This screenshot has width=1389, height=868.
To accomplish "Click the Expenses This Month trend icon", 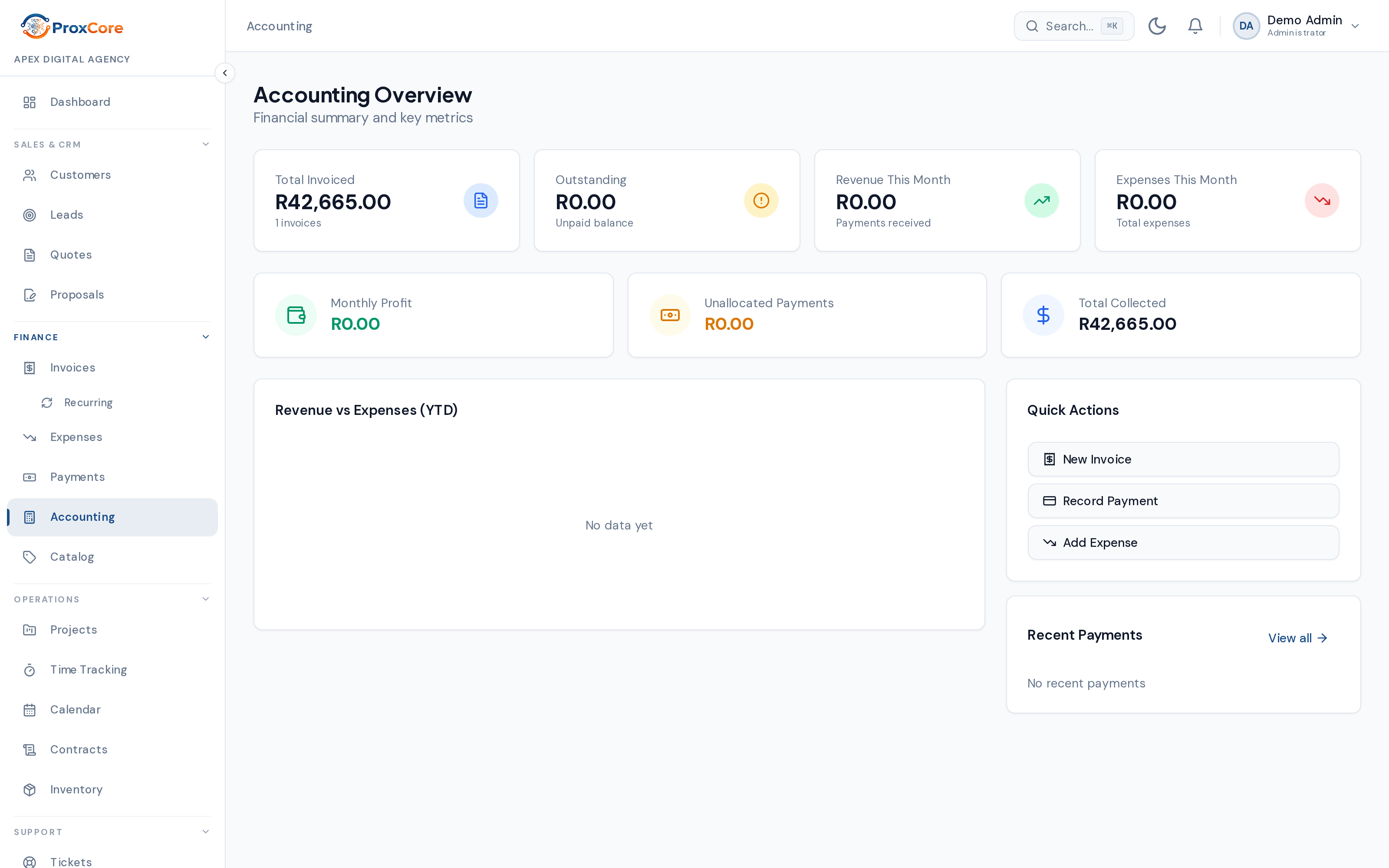I will click(1322, 201).
